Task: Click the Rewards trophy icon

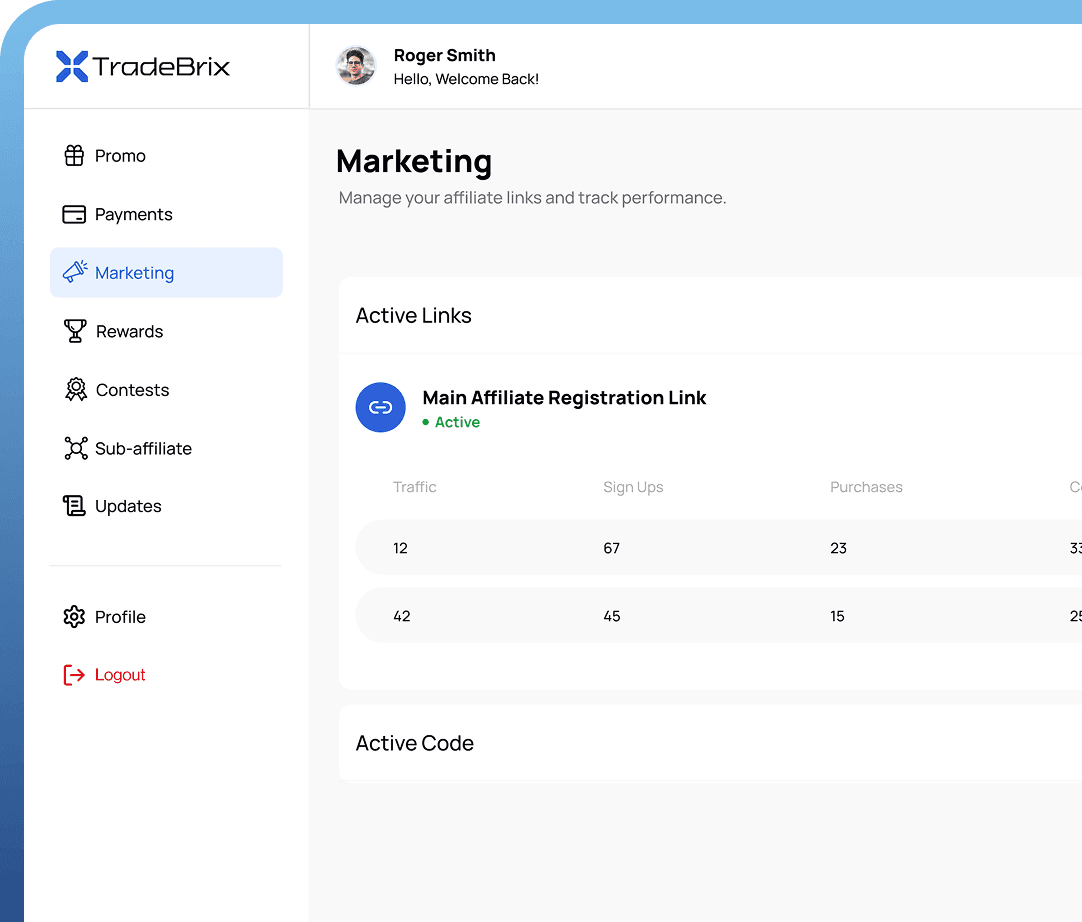Action: tap(75, 331)
